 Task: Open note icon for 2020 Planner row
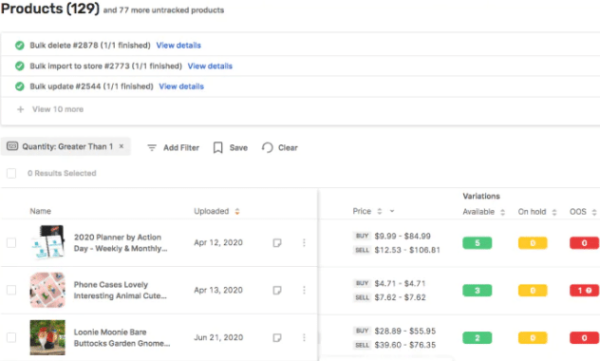tap(277, 243)
